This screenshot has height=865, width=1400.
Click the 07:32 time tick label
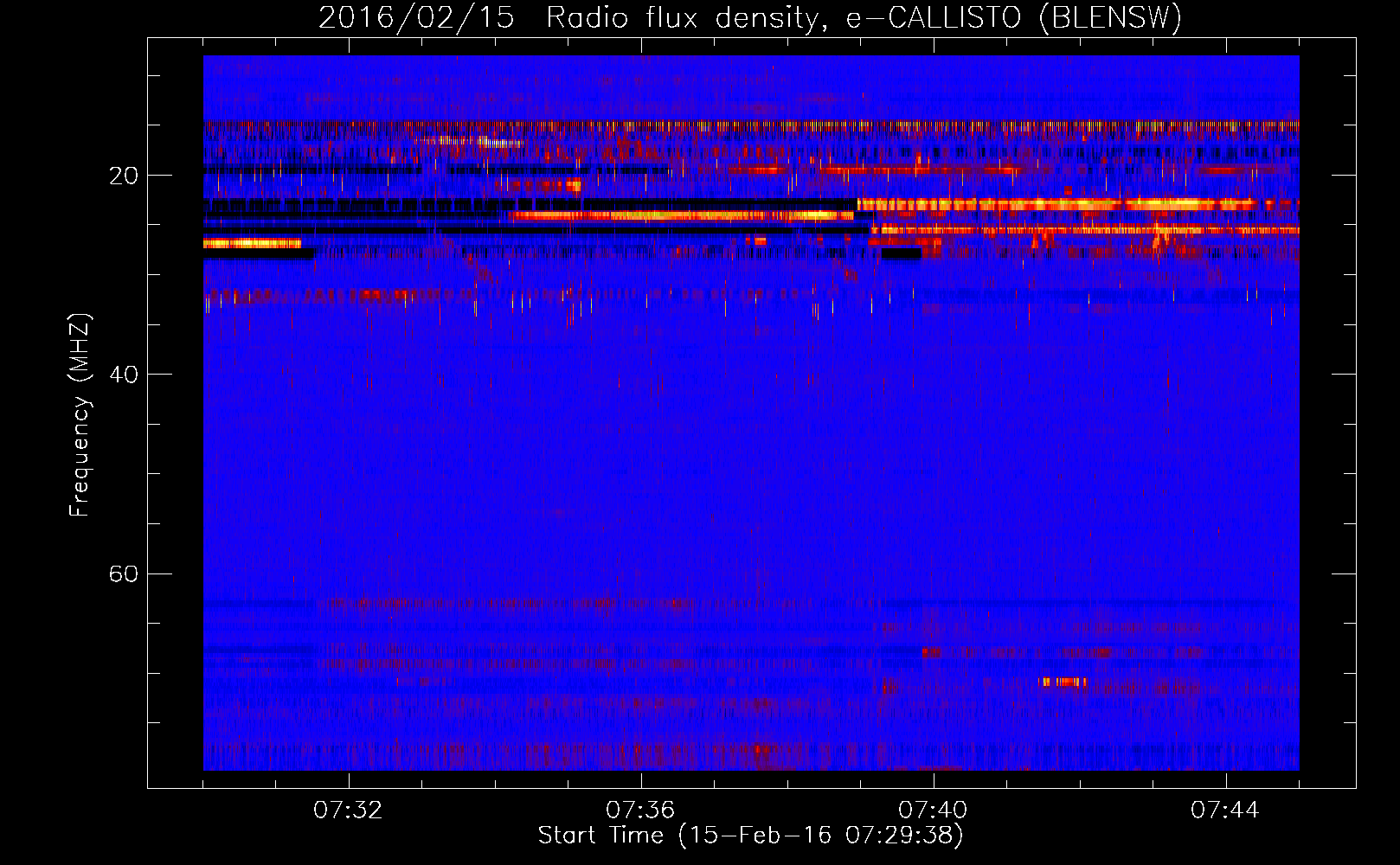click(x=348, y=811)
